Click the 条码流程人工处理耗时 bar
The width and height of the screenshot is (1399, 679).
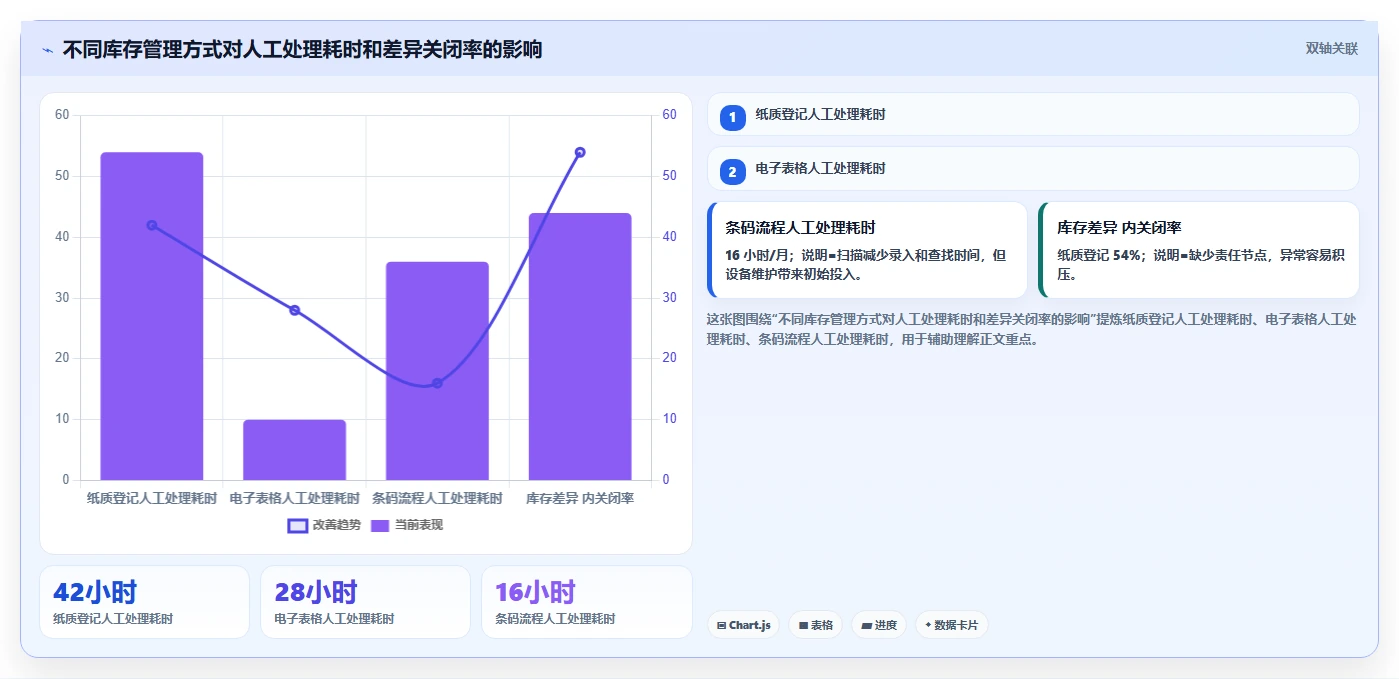click(437, 371)
